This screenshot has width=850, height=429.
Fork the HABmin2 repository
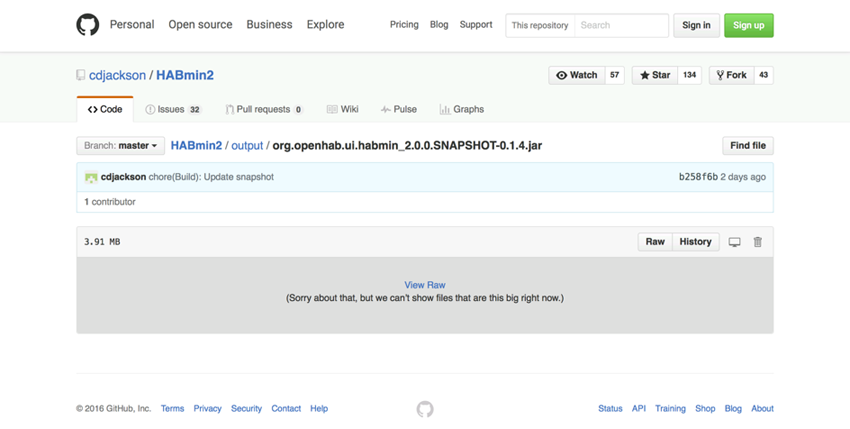(731, 75)
